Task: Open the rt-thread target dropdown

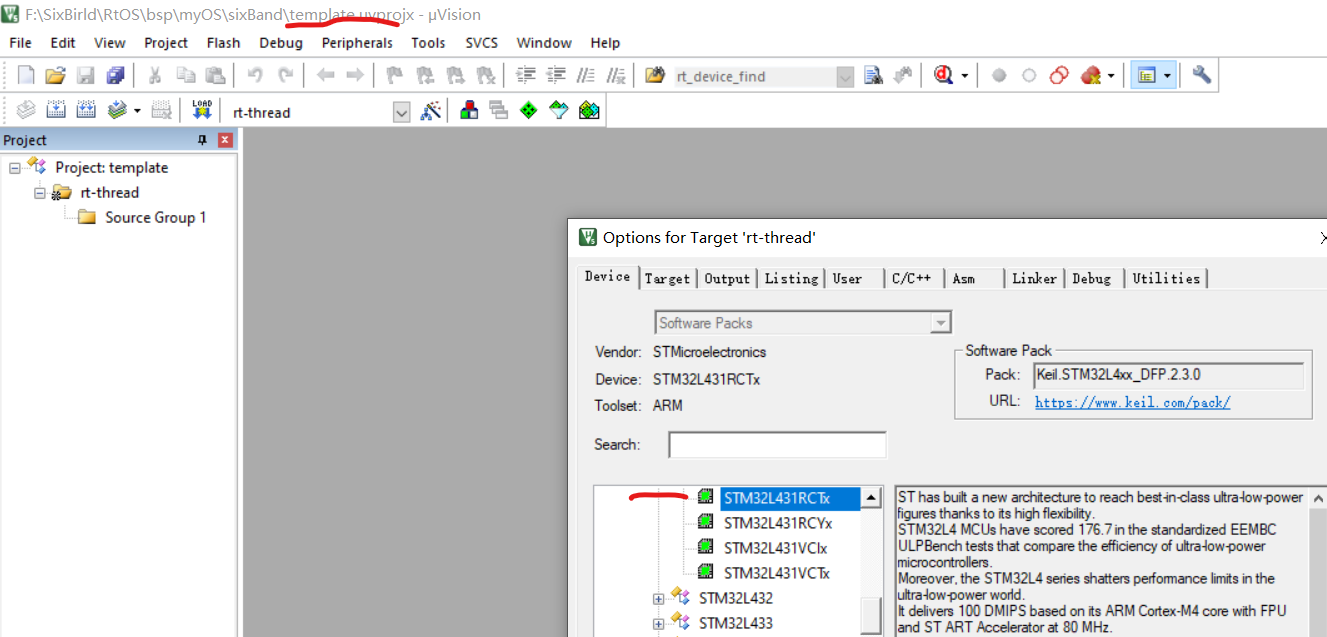Action: (x=402, y=112)
